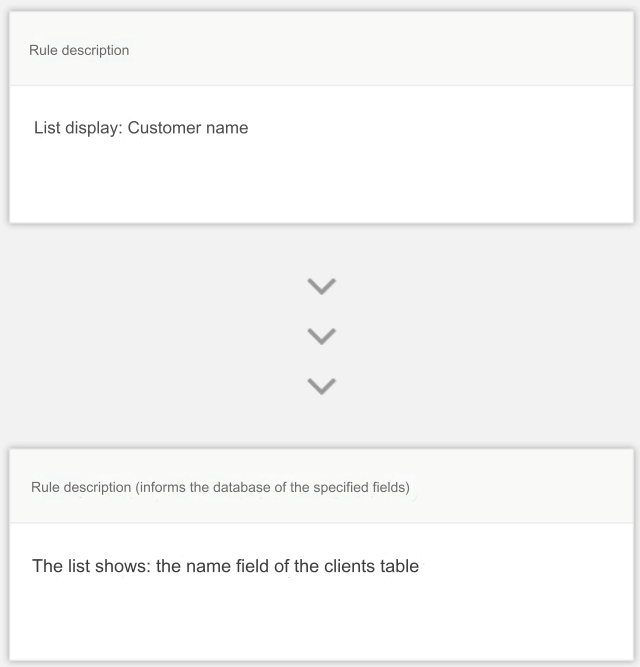Click the bottom card's gray header bar
Screen dimensions: 640x667
pyautogui.click(x=321, y=486)
